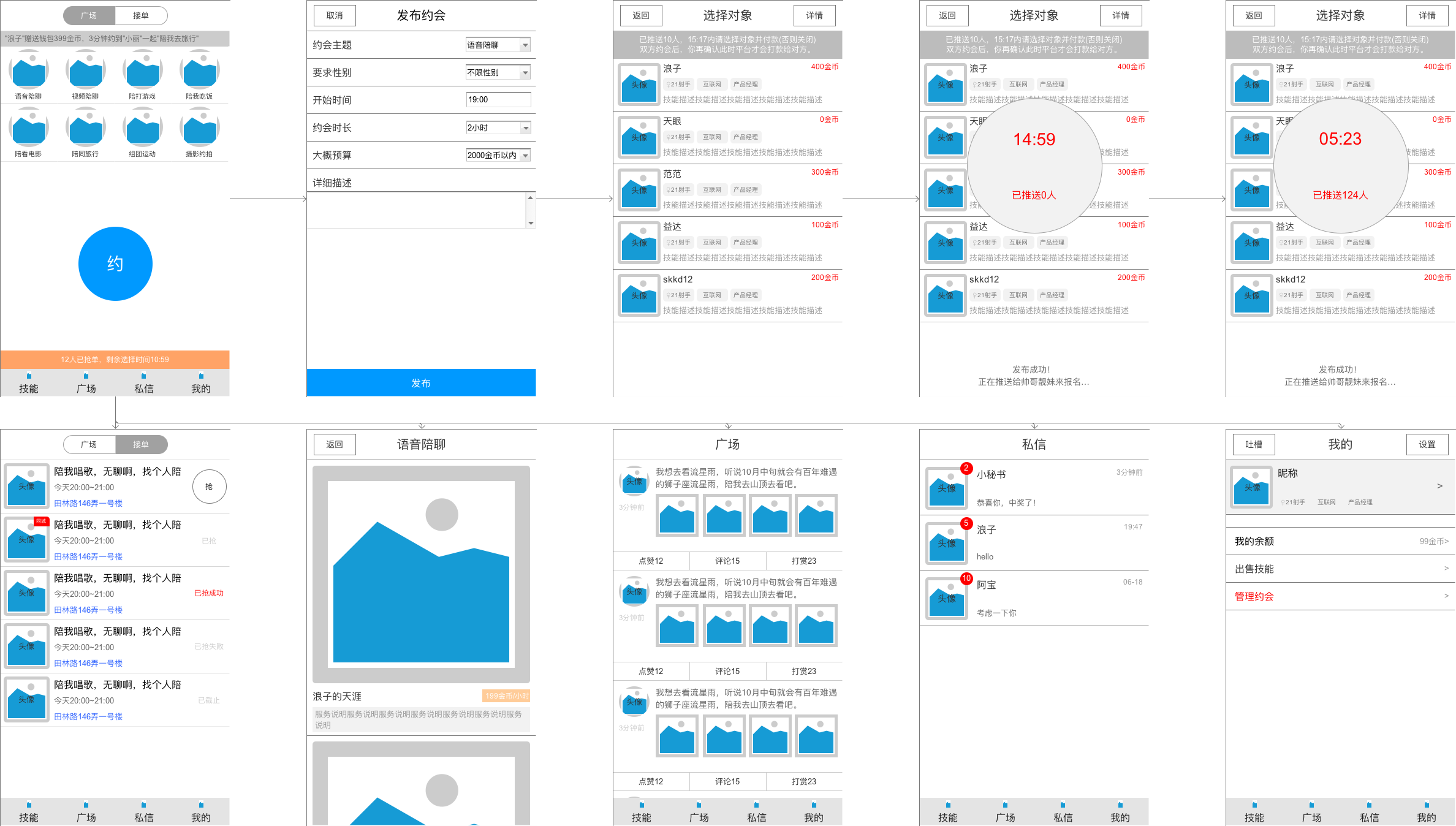The height and width of the screenshot is (826, 1456).
Task: Tap the 语音陪聊 category icon
Action: coord(28,70)
